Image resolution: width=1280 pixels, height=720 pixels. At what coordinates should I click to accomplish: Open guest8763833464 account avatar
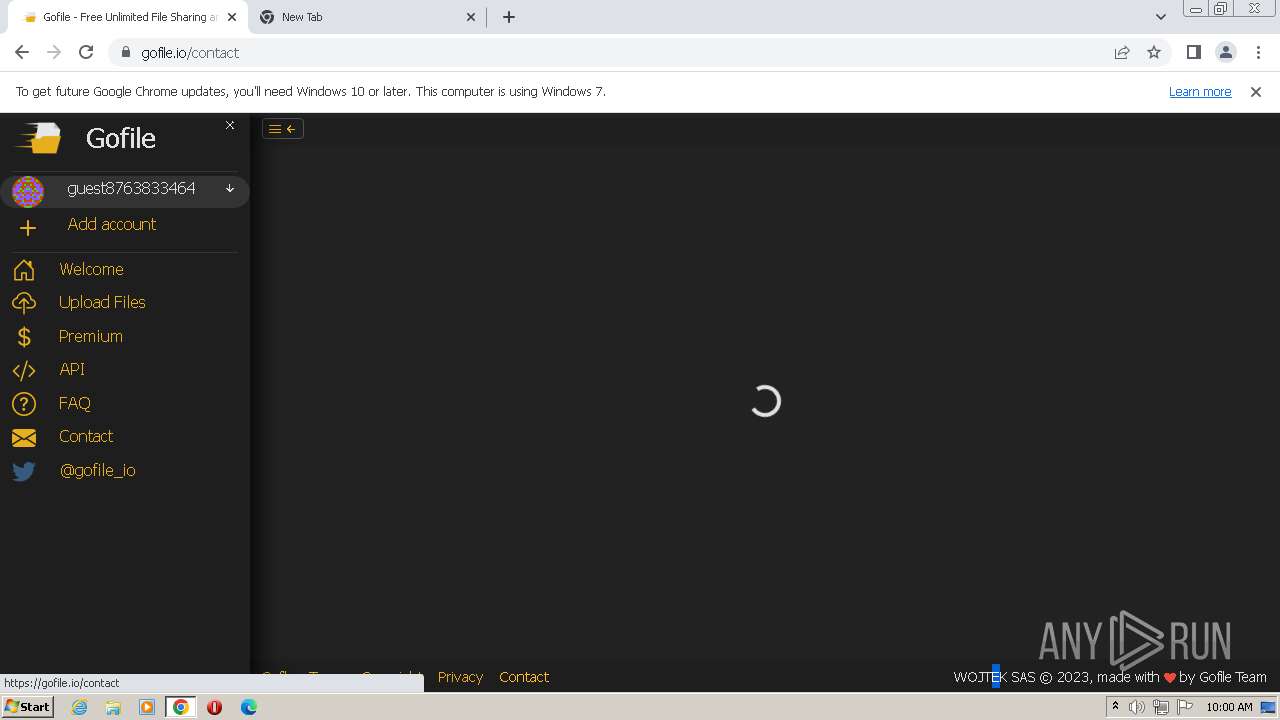tap(28, 191)
